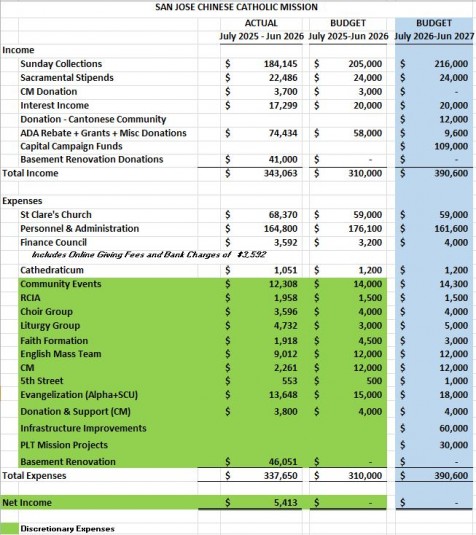Screen dimensions: 476x535
Task: Select the Net Income 5,413 cell
Action: click(x=261, y=502)
